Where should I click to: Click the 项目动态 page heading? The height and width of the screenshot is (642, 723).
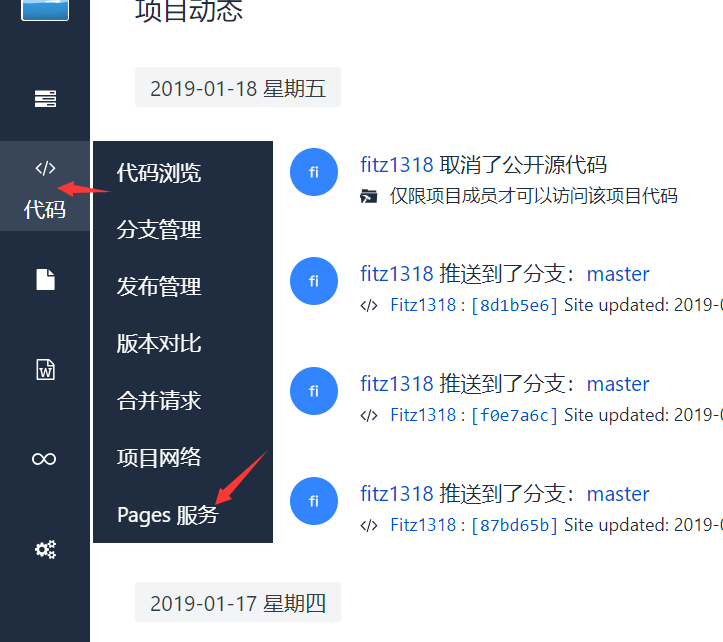[189, 12]
